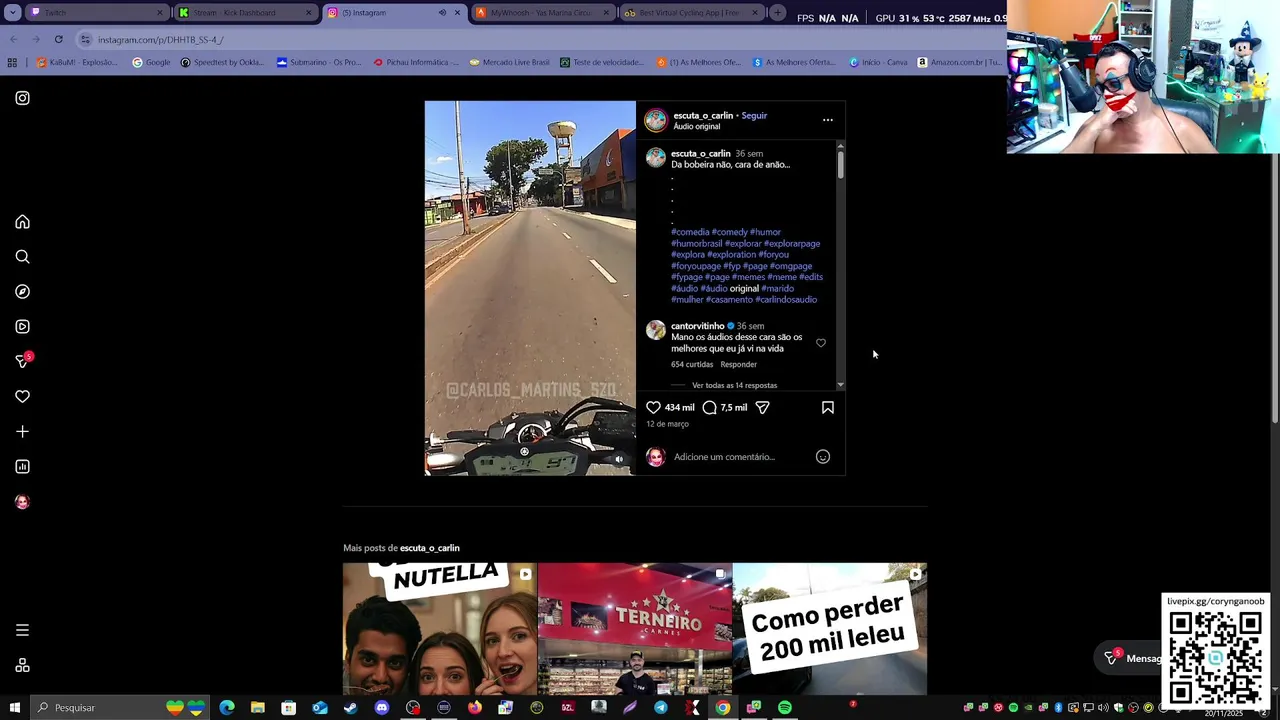The image size is (1280, 720).
Task: Click the address bar showing instagram.com URL
Action: 540,40
